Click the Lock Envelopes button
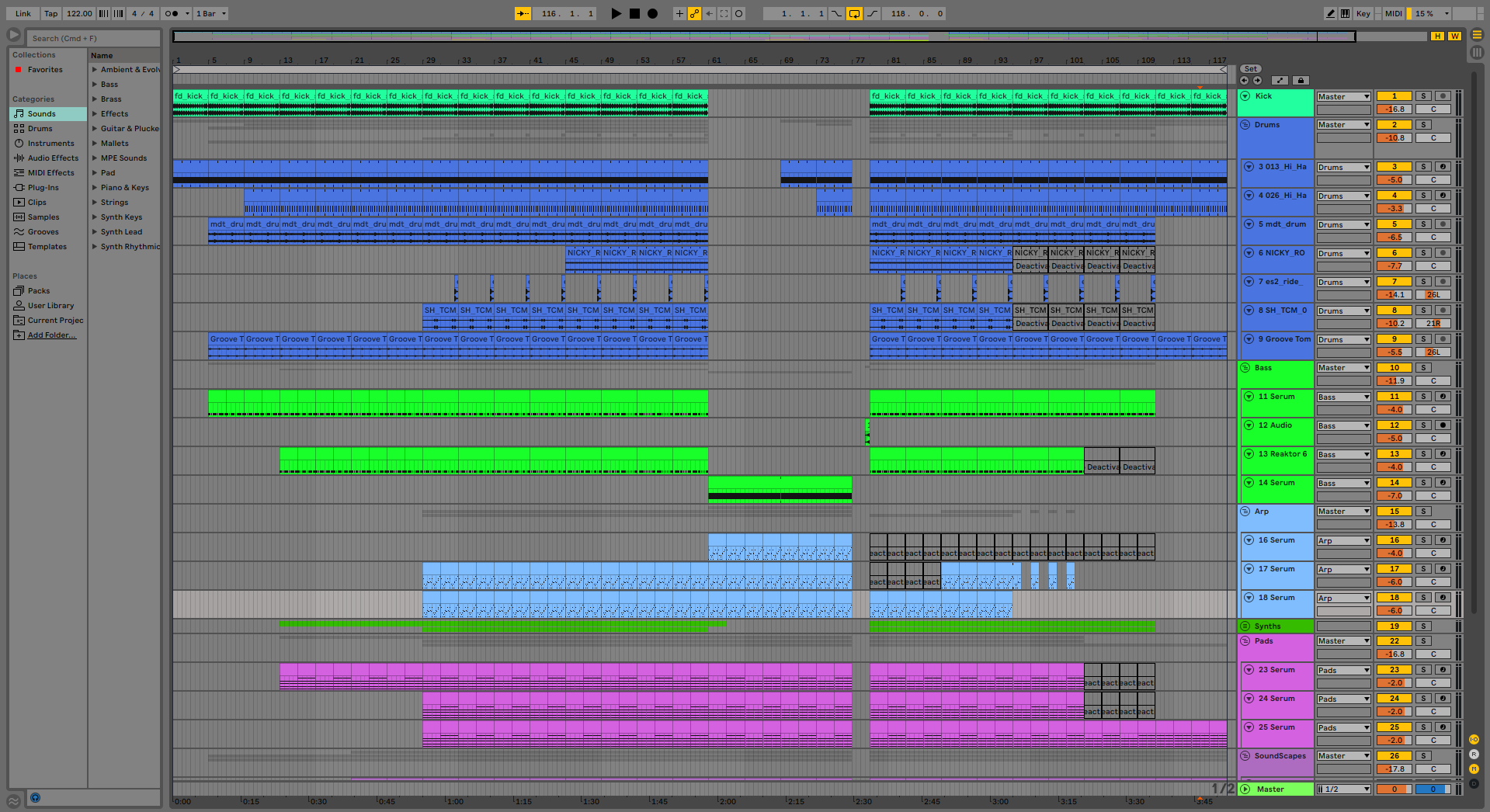 click(1301, 80)
